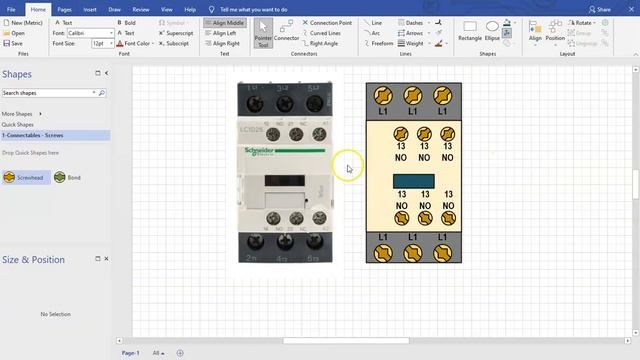640x360 pixels.
Task: Select Page-1 sheet tab
Action: point(130,353)
